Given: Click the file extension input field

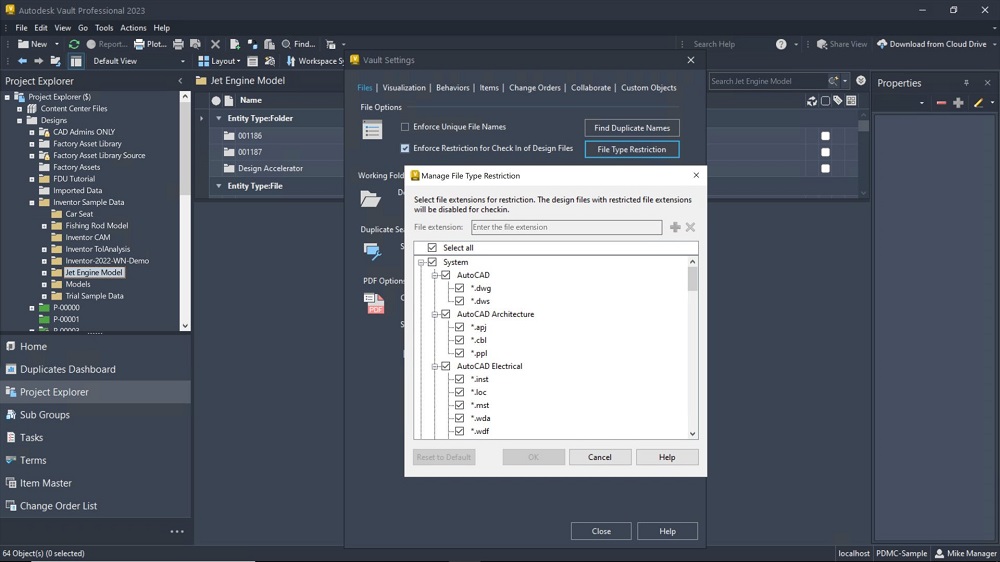Looking at the screenshot, I should (566, 227).
